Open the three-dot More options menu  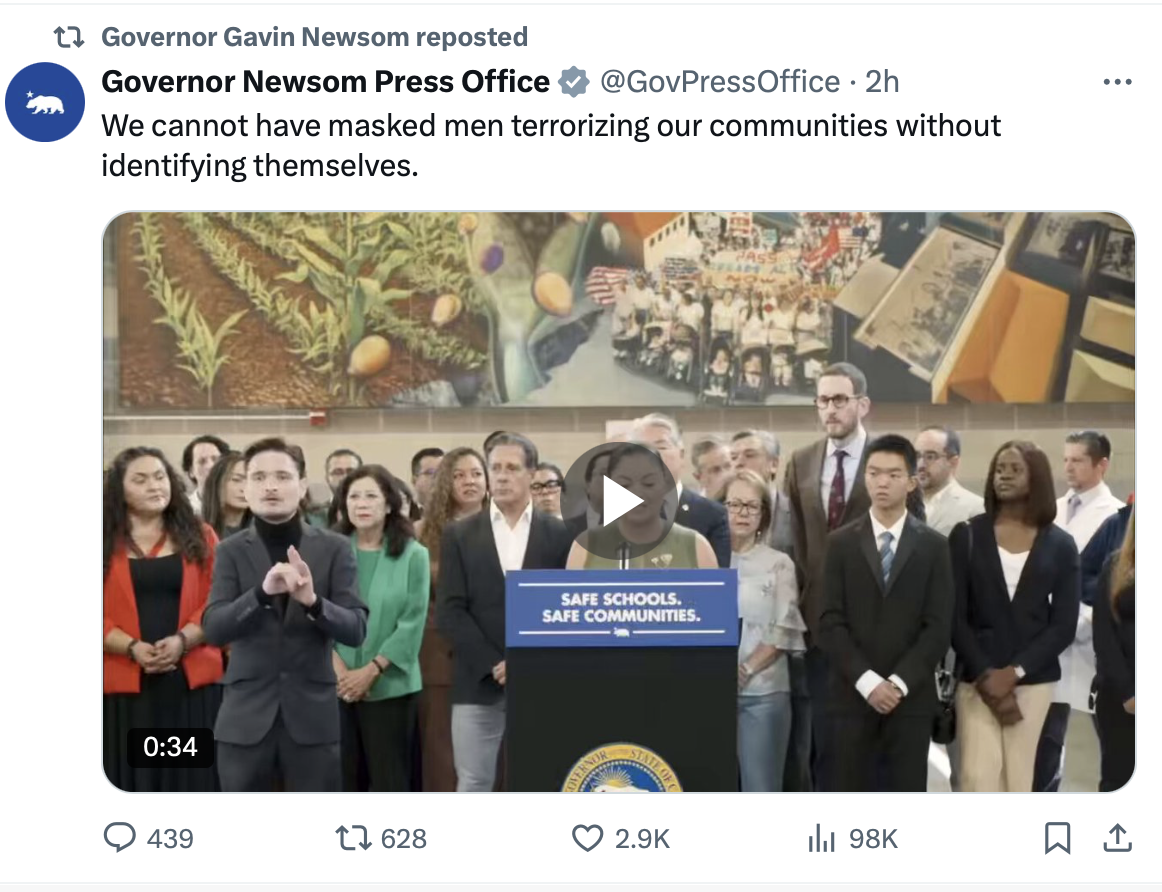[x=1116, y=82]
